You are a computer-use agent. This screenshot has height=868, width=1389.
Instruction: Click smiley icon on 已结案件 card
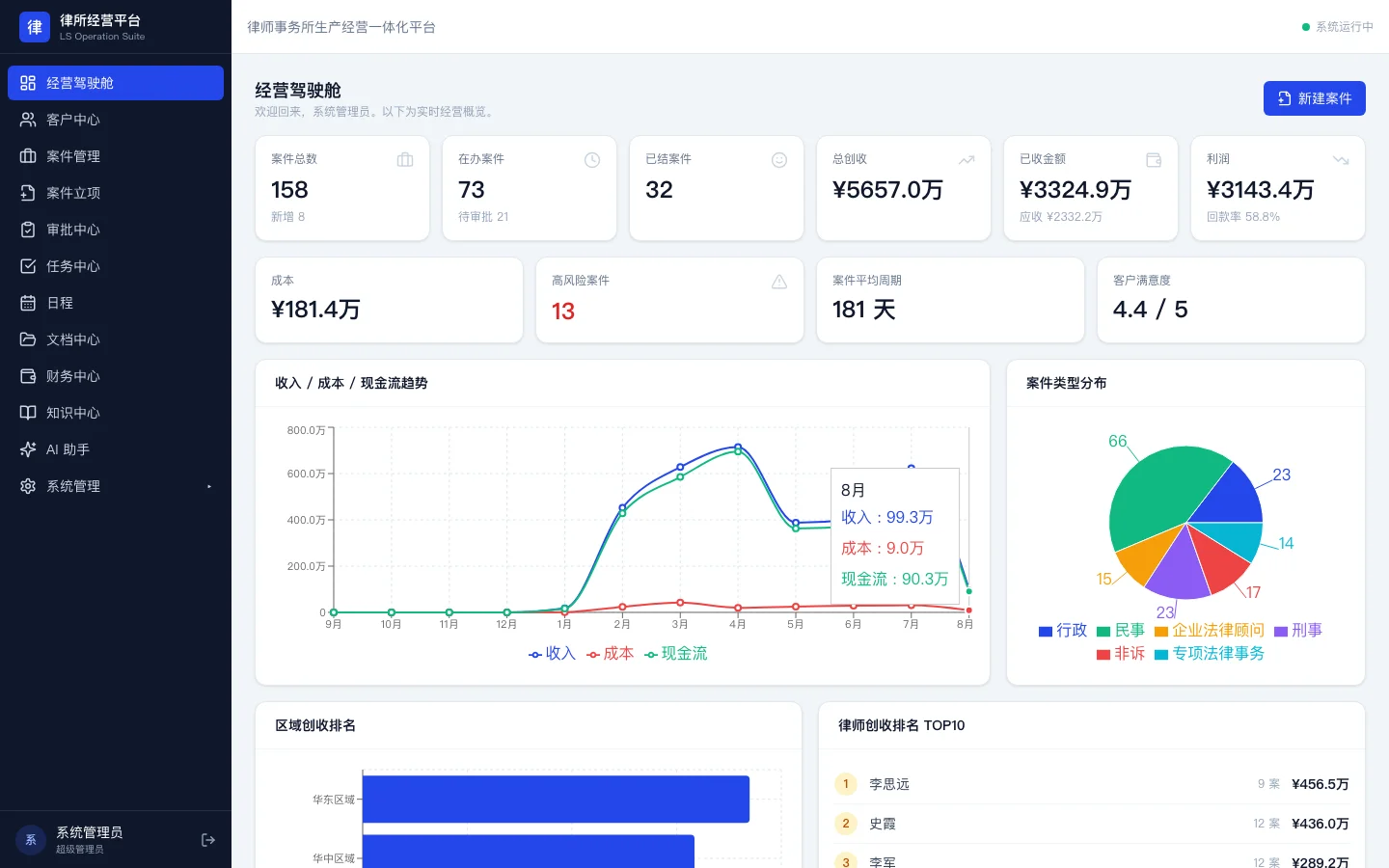[779, 160]
